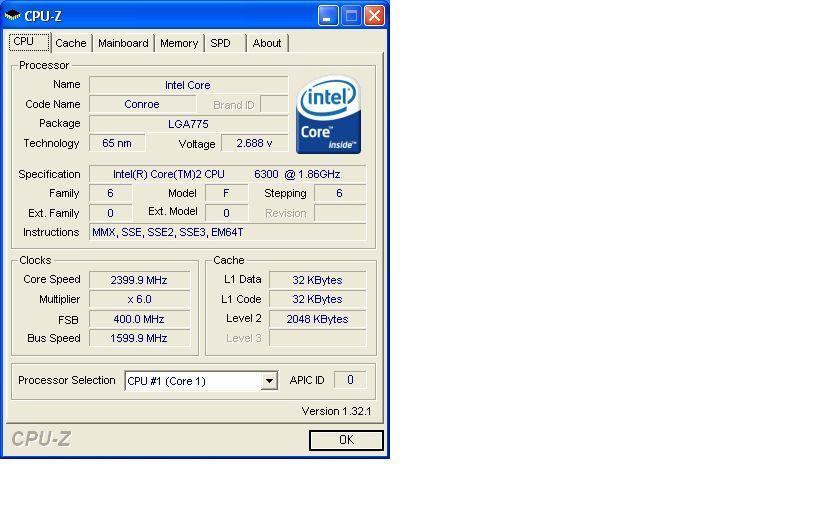Click the Bus Speed value 1599.9 MHz
The image size is (840, 525).
[x=139, y=338]
